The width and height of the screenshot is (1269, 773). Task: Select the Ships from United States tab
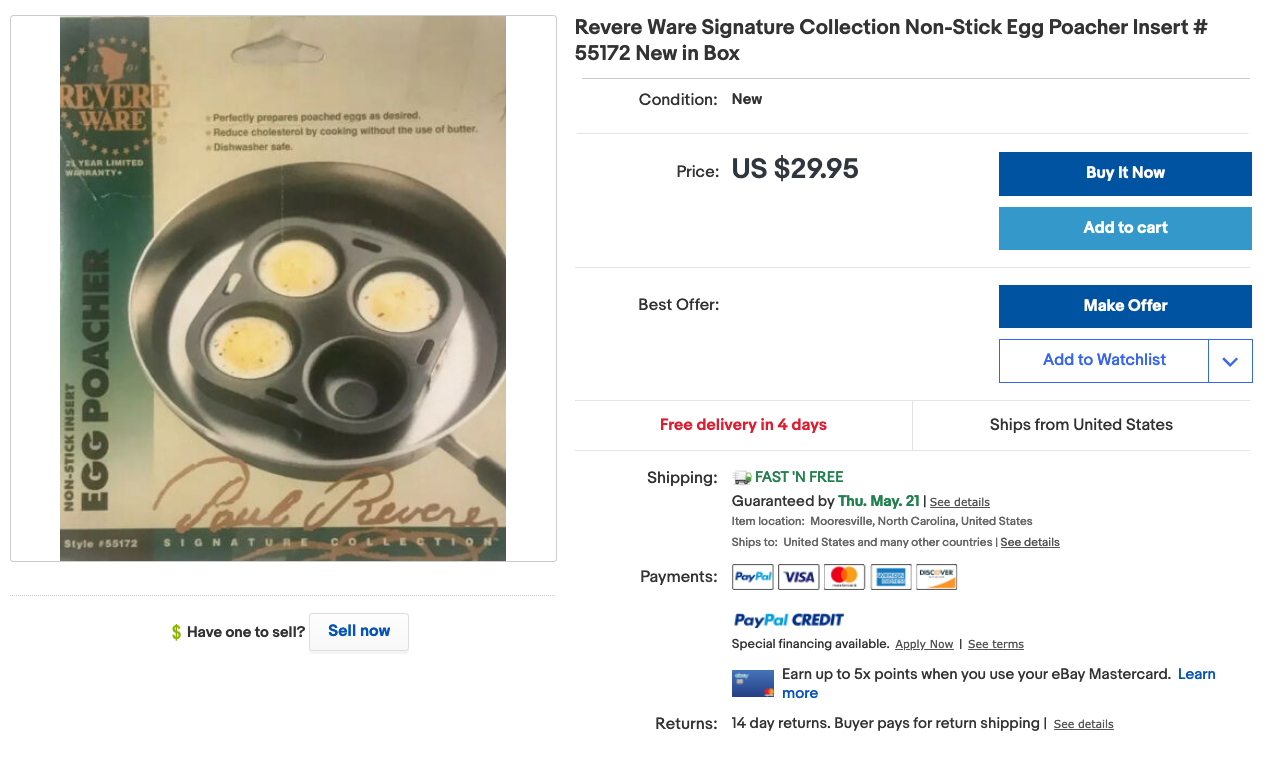point(1081,424)
